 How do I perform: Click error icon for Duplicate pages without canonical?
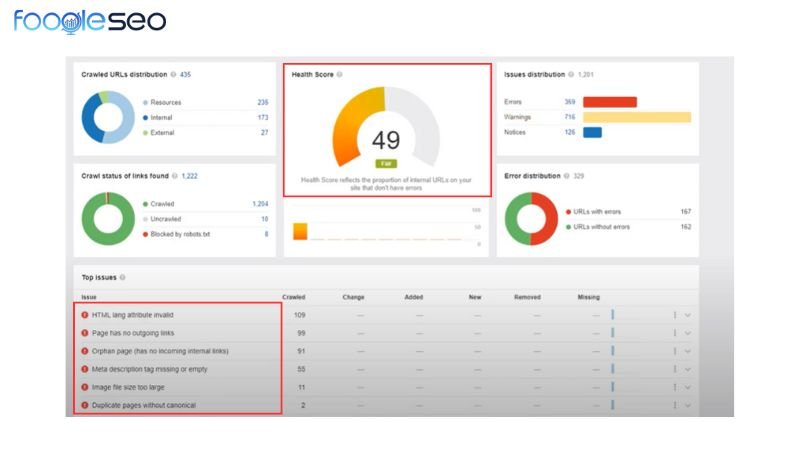(x=85, y=405)
